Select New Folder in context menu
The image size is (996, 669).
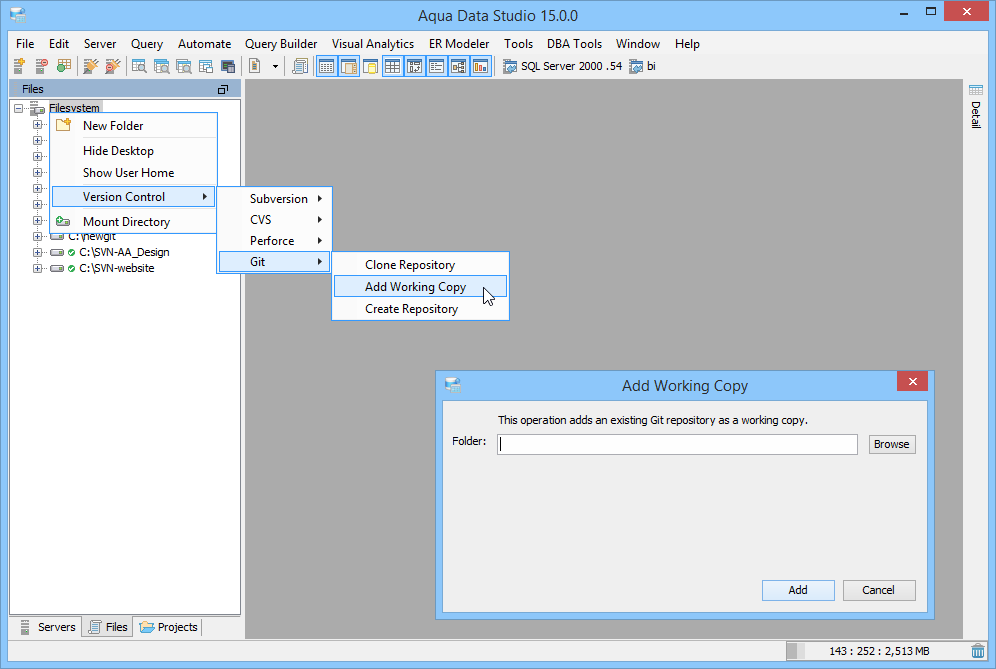pos(133,126)
